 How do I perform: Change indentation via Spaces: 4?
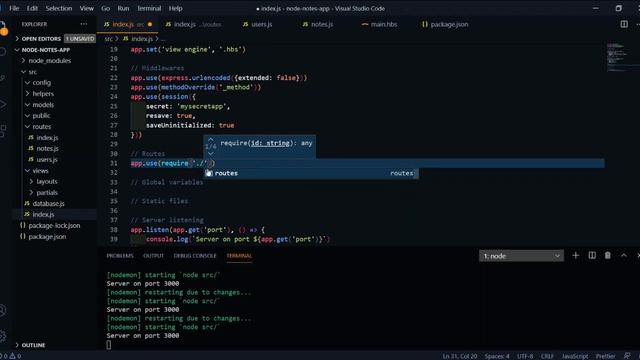497,356
